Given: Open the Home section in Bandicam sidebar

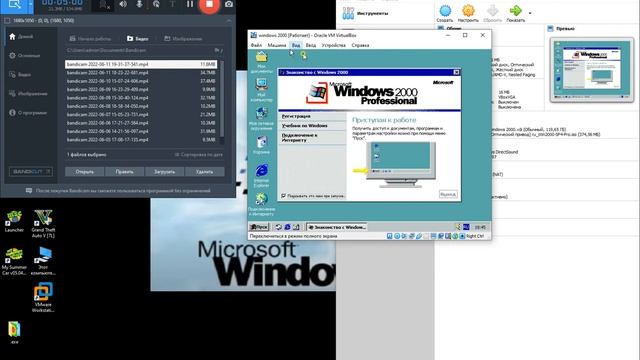Looking at the screenshot, I should [21, 37].
